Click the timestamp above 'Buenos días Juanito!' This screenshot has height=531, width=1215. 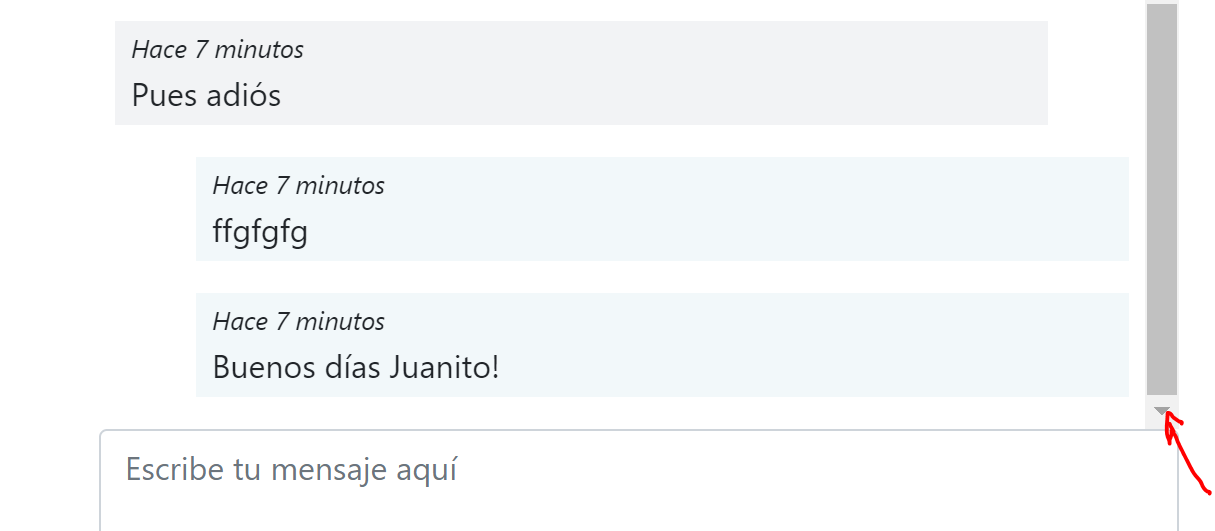(x=299, y=321)
